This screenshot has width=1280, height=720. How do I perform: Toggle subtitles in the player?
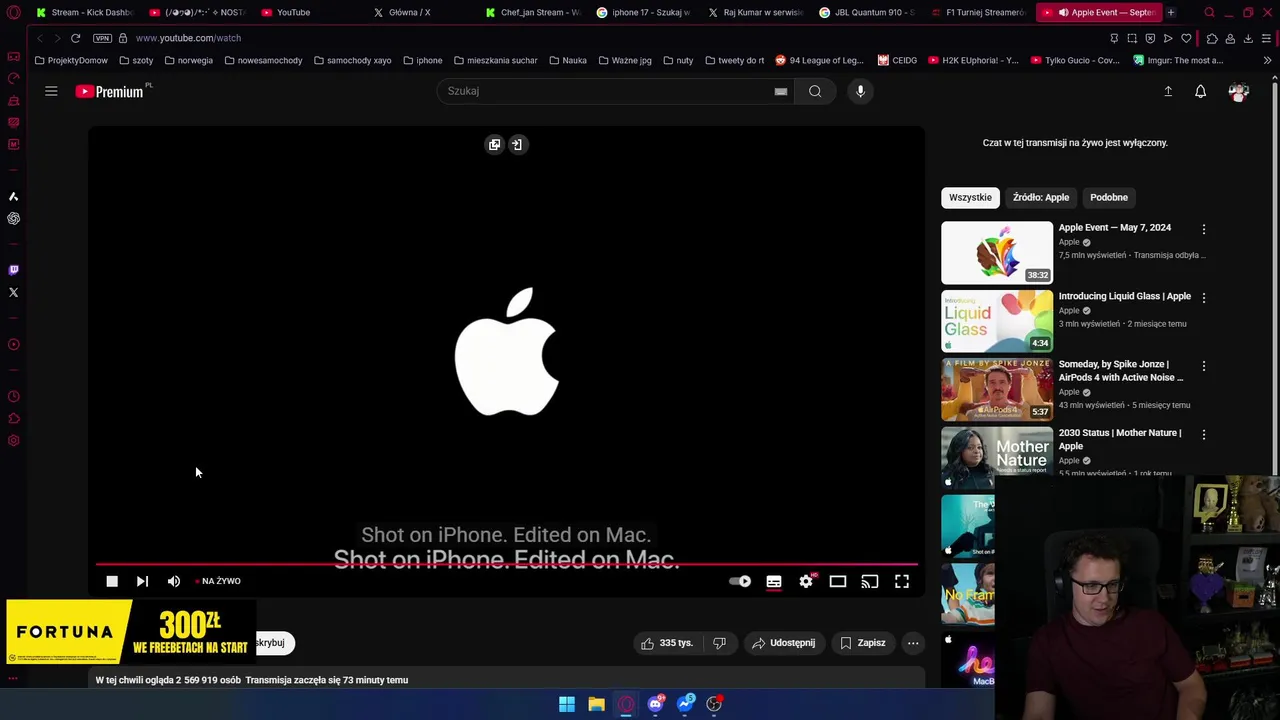click(774, 581)
